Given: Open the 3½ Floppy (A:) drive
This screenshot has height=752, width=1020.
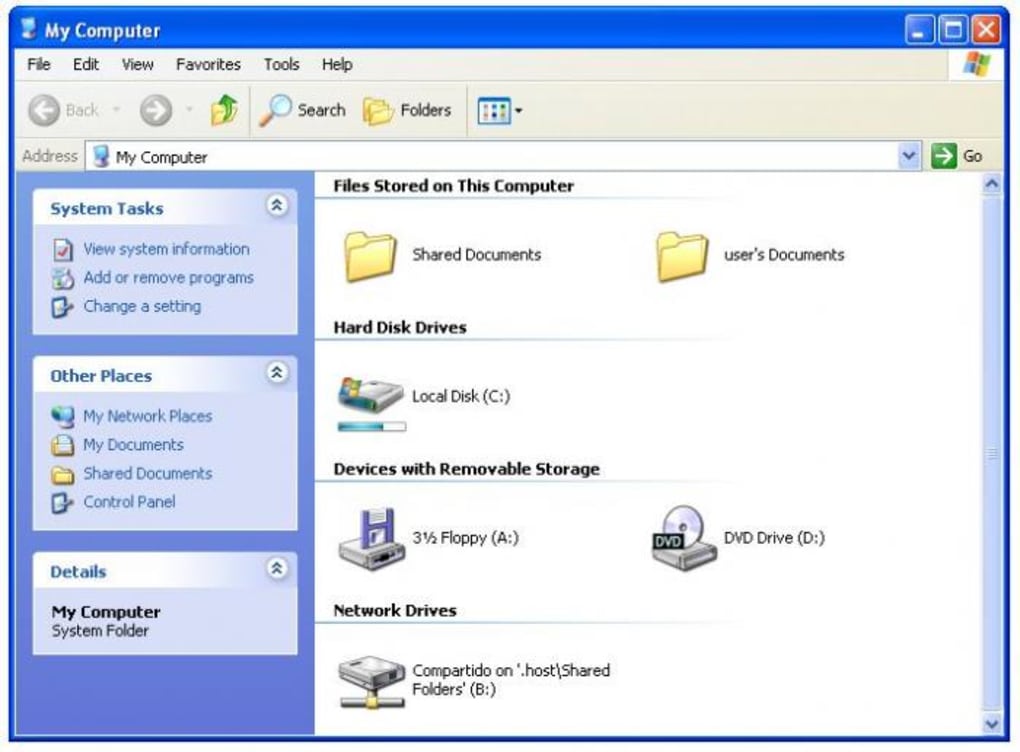Looking at the screenshot, I should 373,537.
